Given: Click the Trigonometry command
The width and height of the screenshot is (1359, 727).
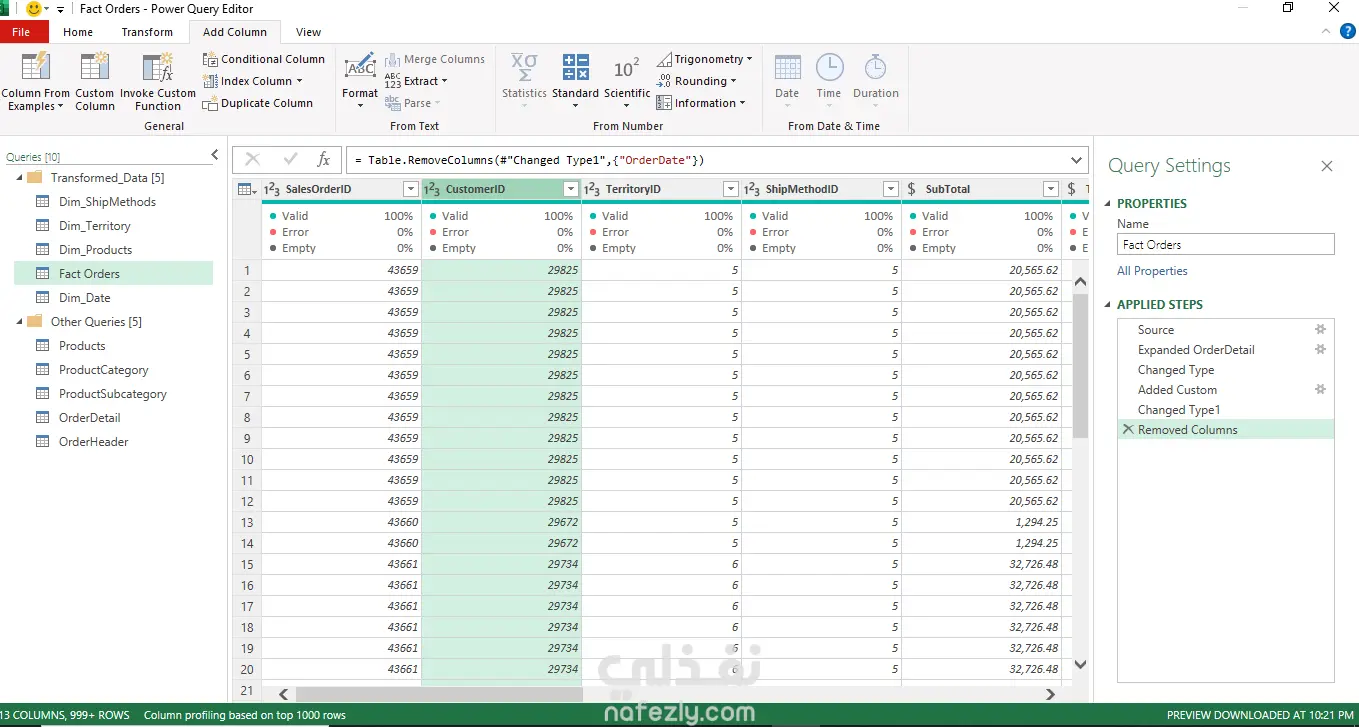Looking at the screenshot, I should click(704, 59).
